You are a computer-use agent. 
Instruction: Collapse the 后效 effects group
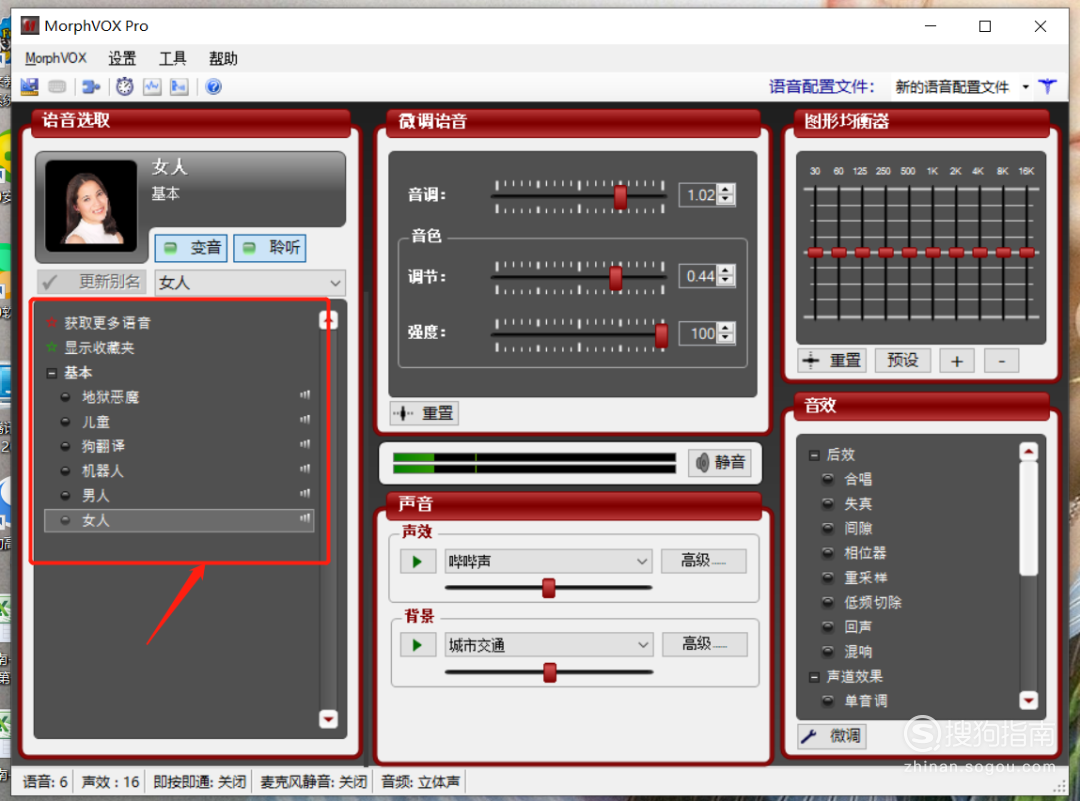(813, 455)
